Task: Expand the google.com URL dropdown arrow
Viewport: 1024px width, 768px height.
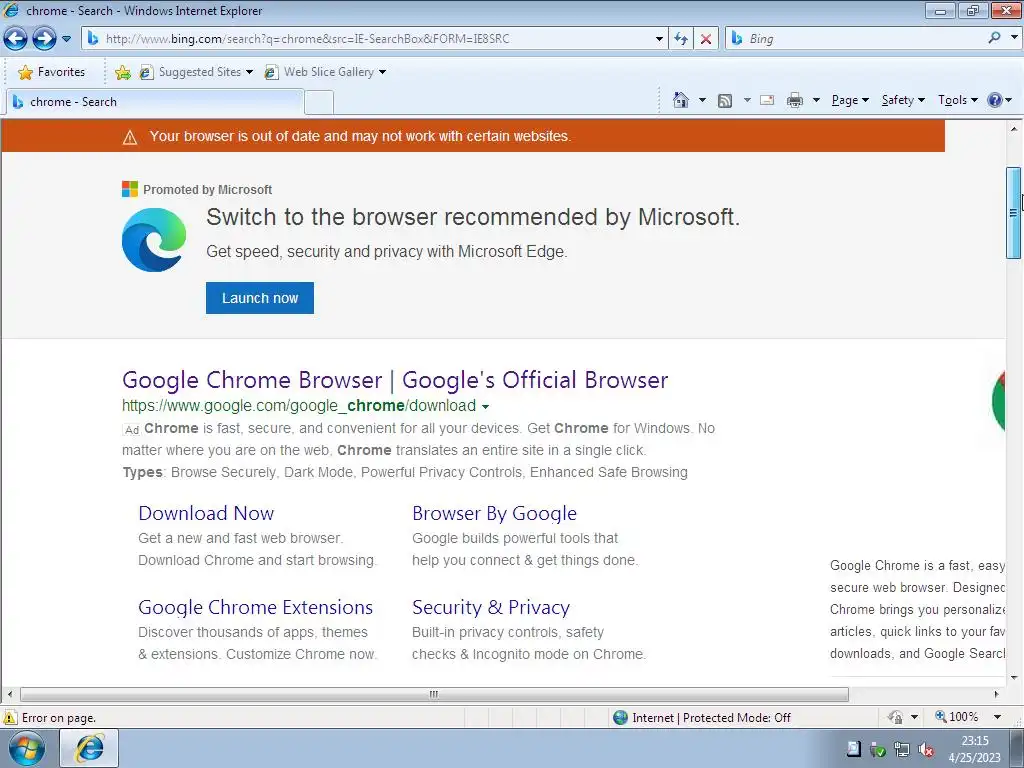Action: [x=485, y=406]
